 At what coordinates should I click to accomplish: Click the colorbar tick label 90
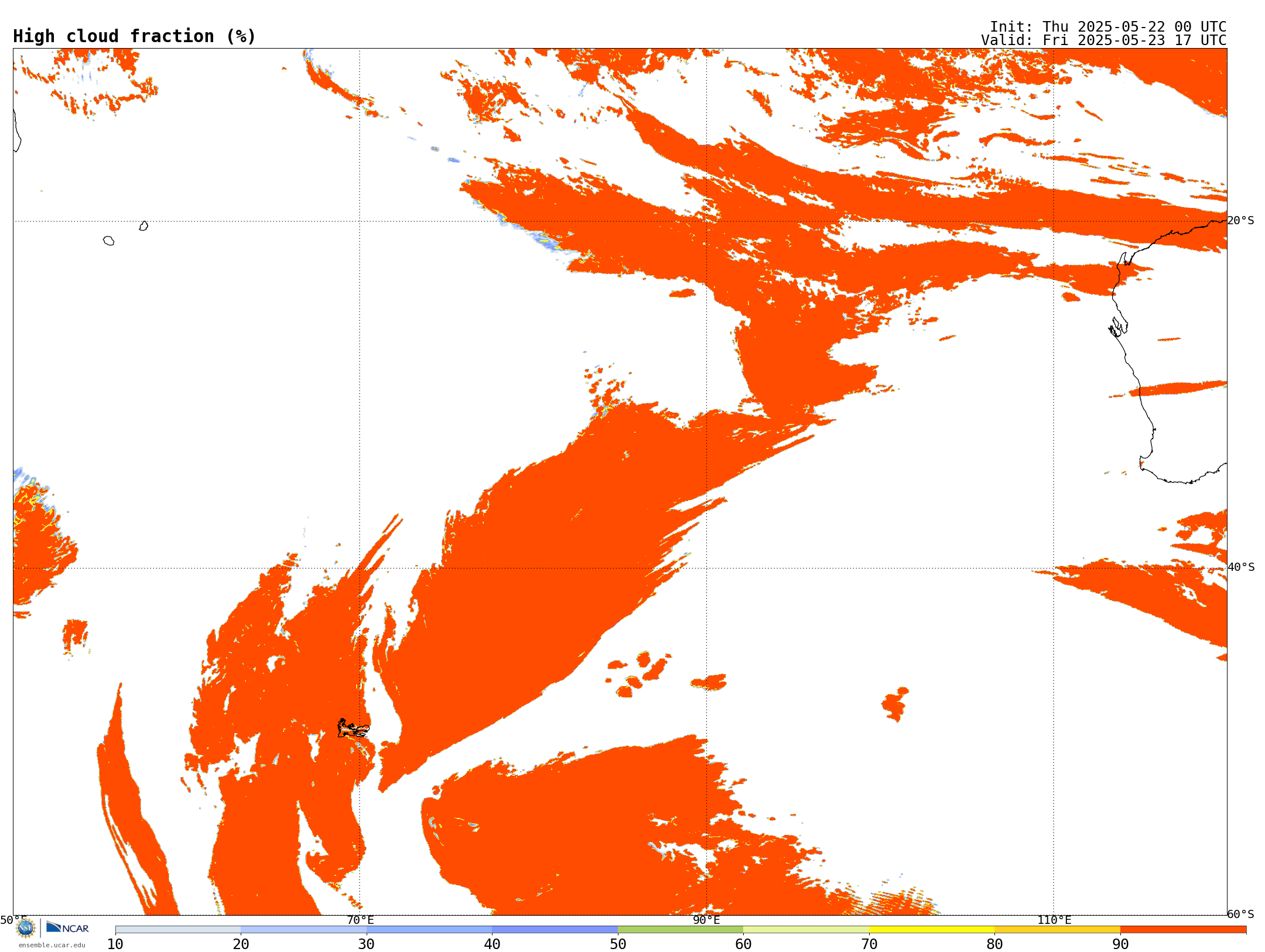[x=1120, y=944]
